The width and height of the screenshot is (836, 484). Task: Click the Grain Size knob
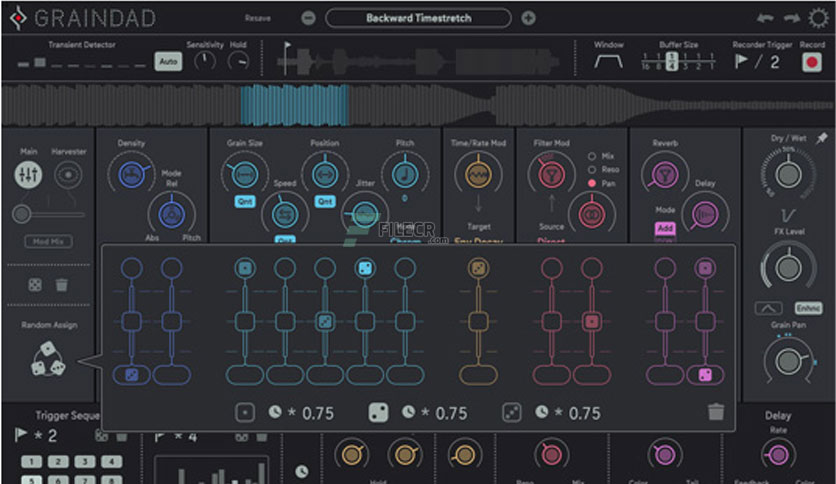tap(245, 174)
